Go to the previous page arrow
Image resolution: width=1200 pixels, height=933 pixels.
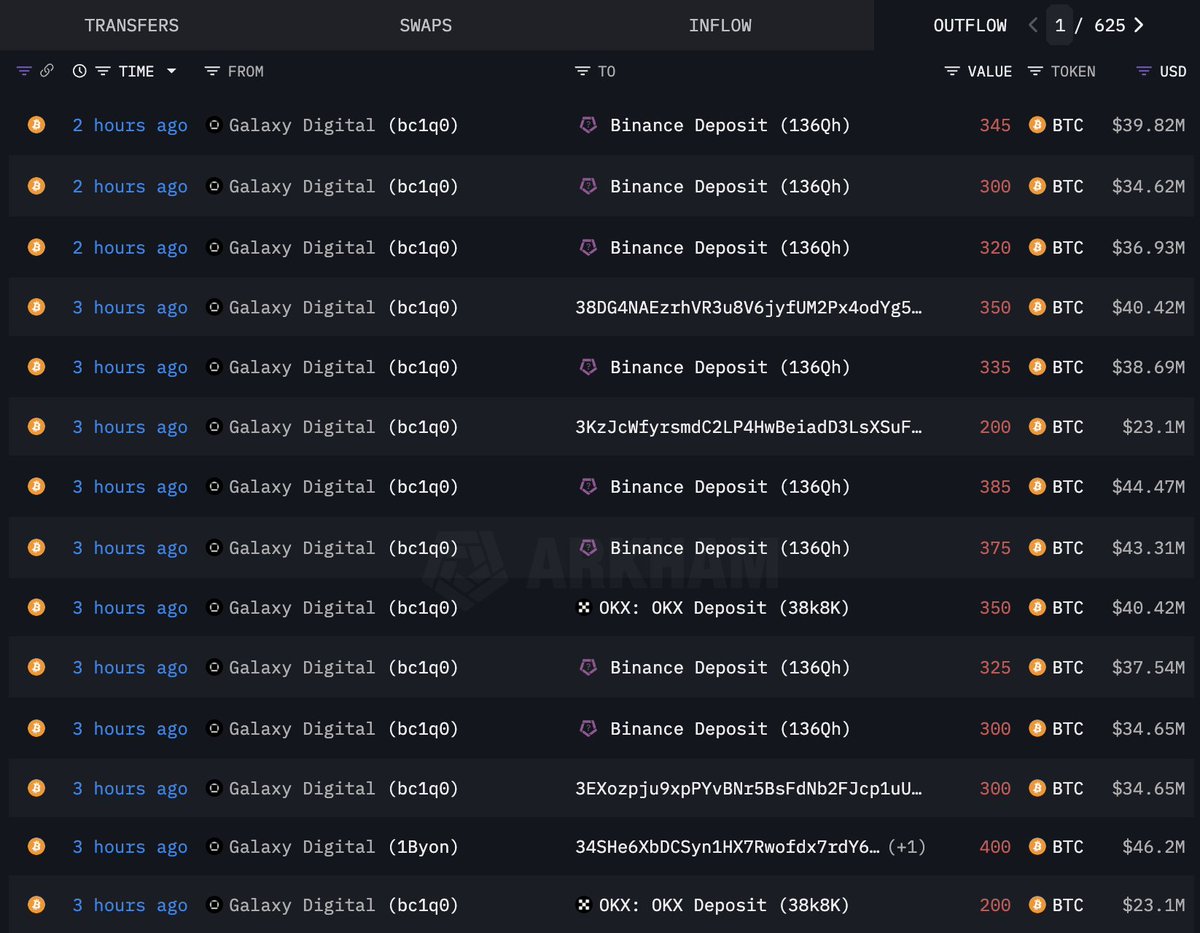click(x=1033, y=25)
